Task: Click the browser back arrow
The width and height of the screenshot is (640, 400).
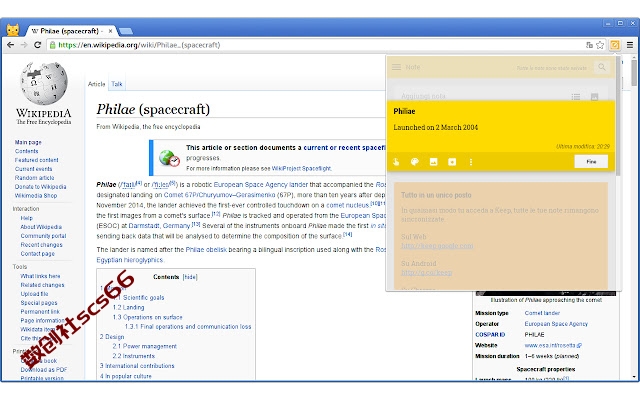Action: point(11,45)
